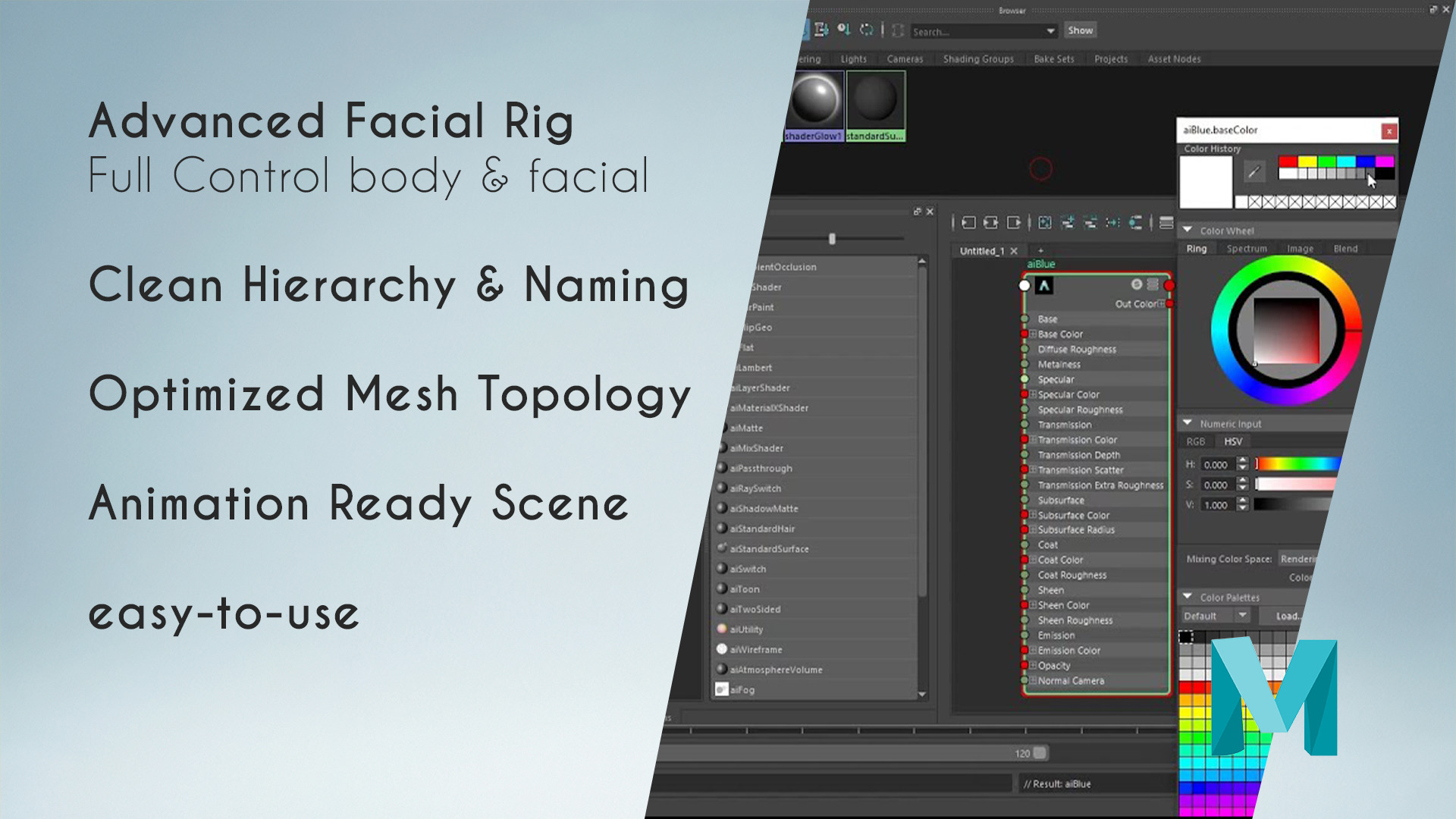
Task: Expand the Base Color attribute plus box
Action: [1033, 334]
